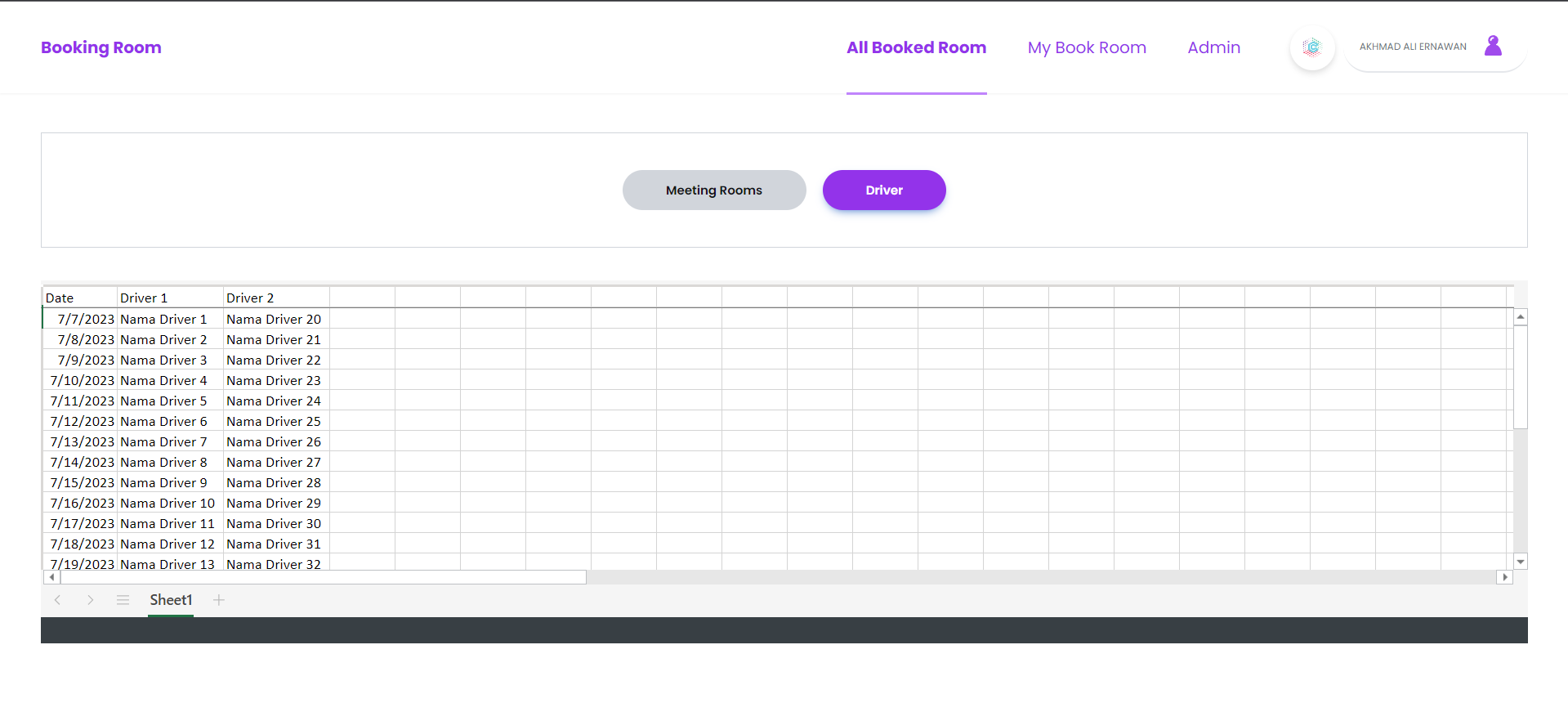The width and height of the screenshot is (1568, 721).
Task: Select the cell Nama Driver 7
Action: (170, 441)
